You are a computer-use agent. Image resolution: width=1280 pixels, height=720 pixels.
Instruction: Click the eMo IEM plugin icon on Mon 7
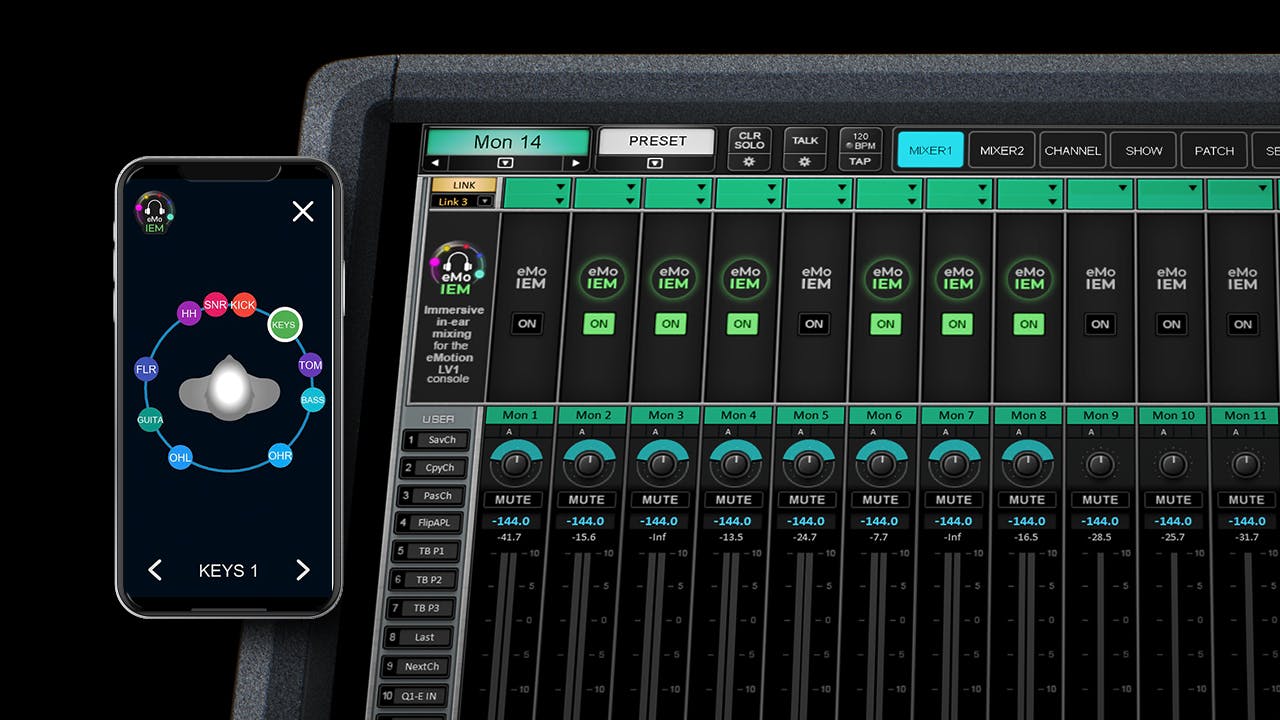(x=958, y=278)
